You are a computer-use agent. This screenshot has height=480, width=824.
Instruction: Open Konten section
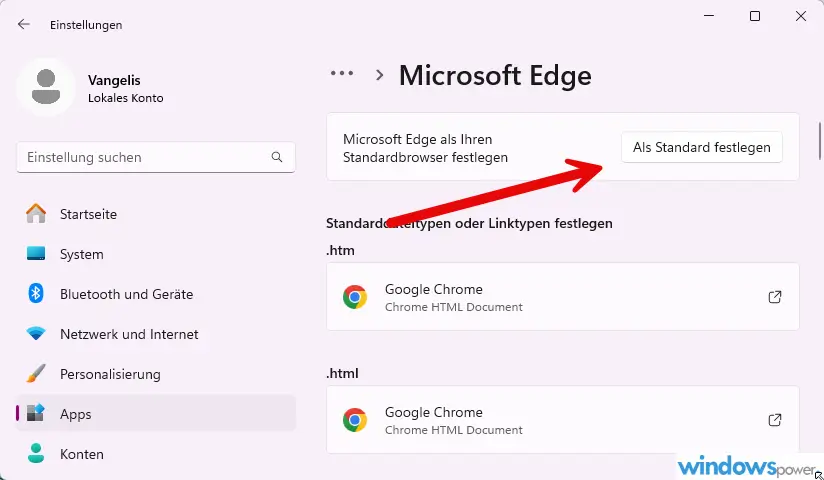(x=156, y=454)
